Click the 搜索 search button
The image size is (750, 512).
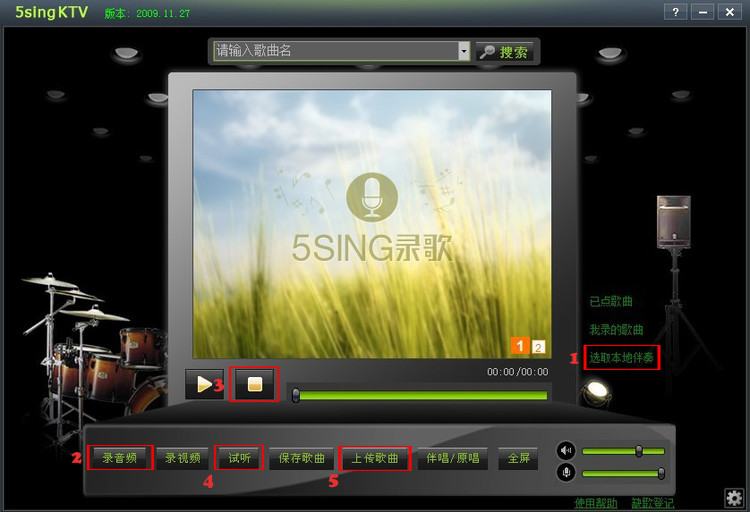click(x=505, y=52)
